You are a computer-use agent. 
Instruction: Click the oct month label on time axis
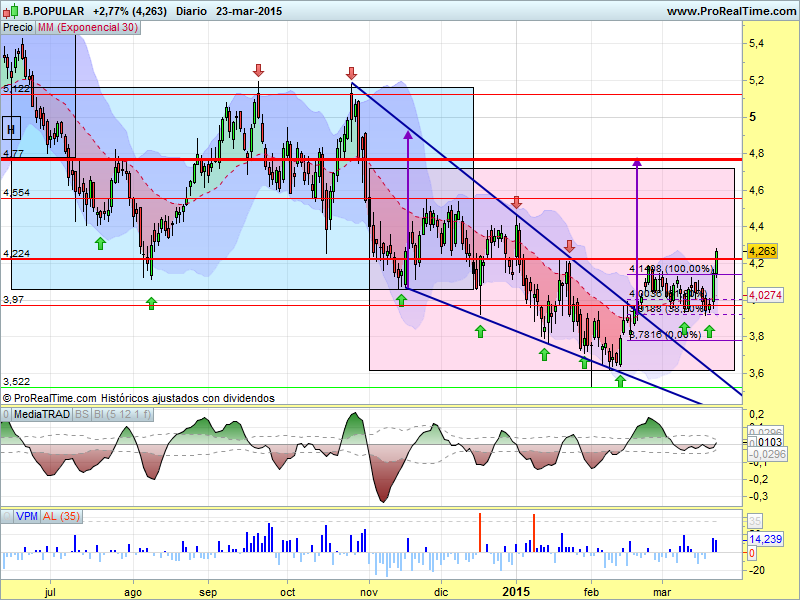[288, 592]
